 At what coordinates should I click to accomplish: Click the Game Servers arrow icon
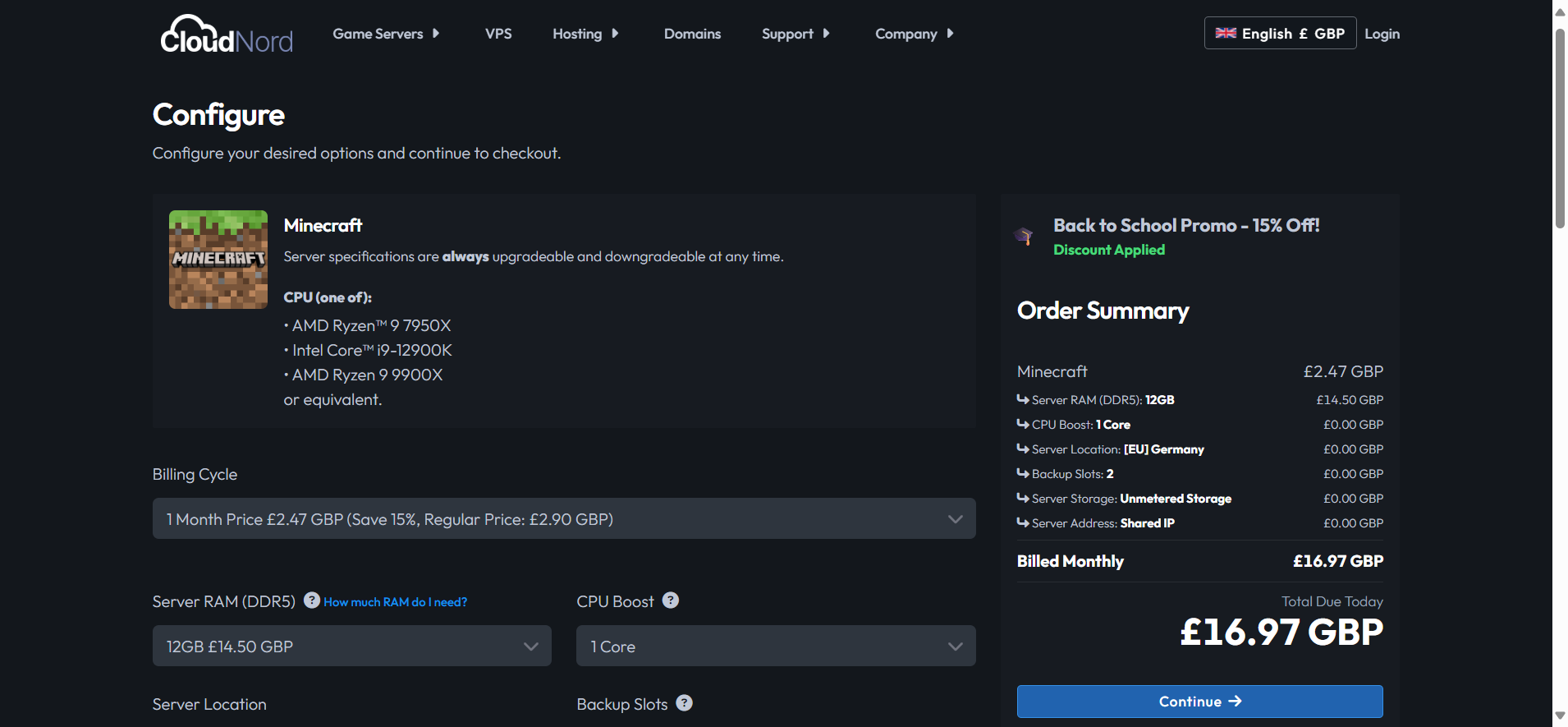coord(436,34)
